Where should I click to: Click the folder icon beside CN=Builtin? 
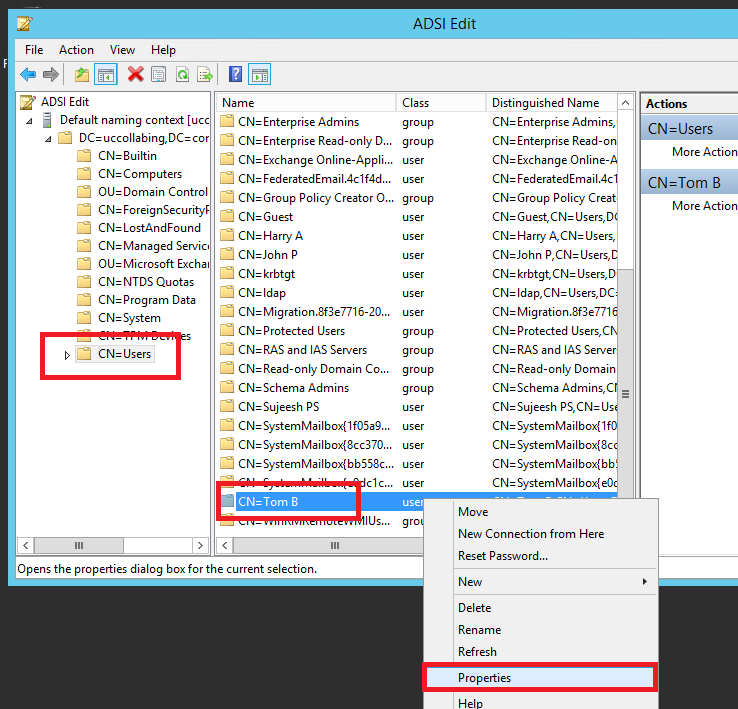pyautogui.click(x=84, y=156)
